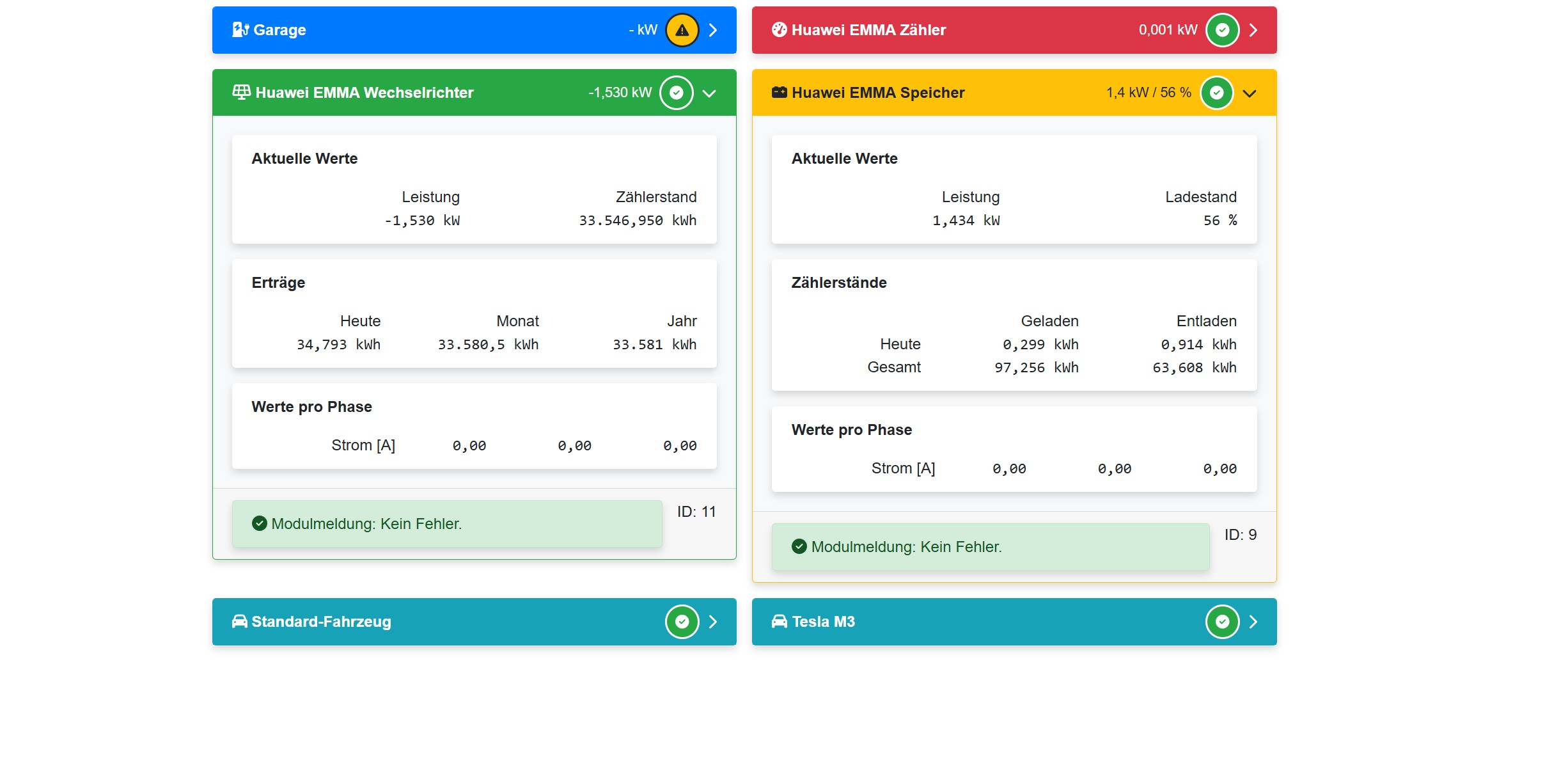This screenshot has height=774, width=1568.
Task: Click the Garage charging station icon
Action: (240, 29)
